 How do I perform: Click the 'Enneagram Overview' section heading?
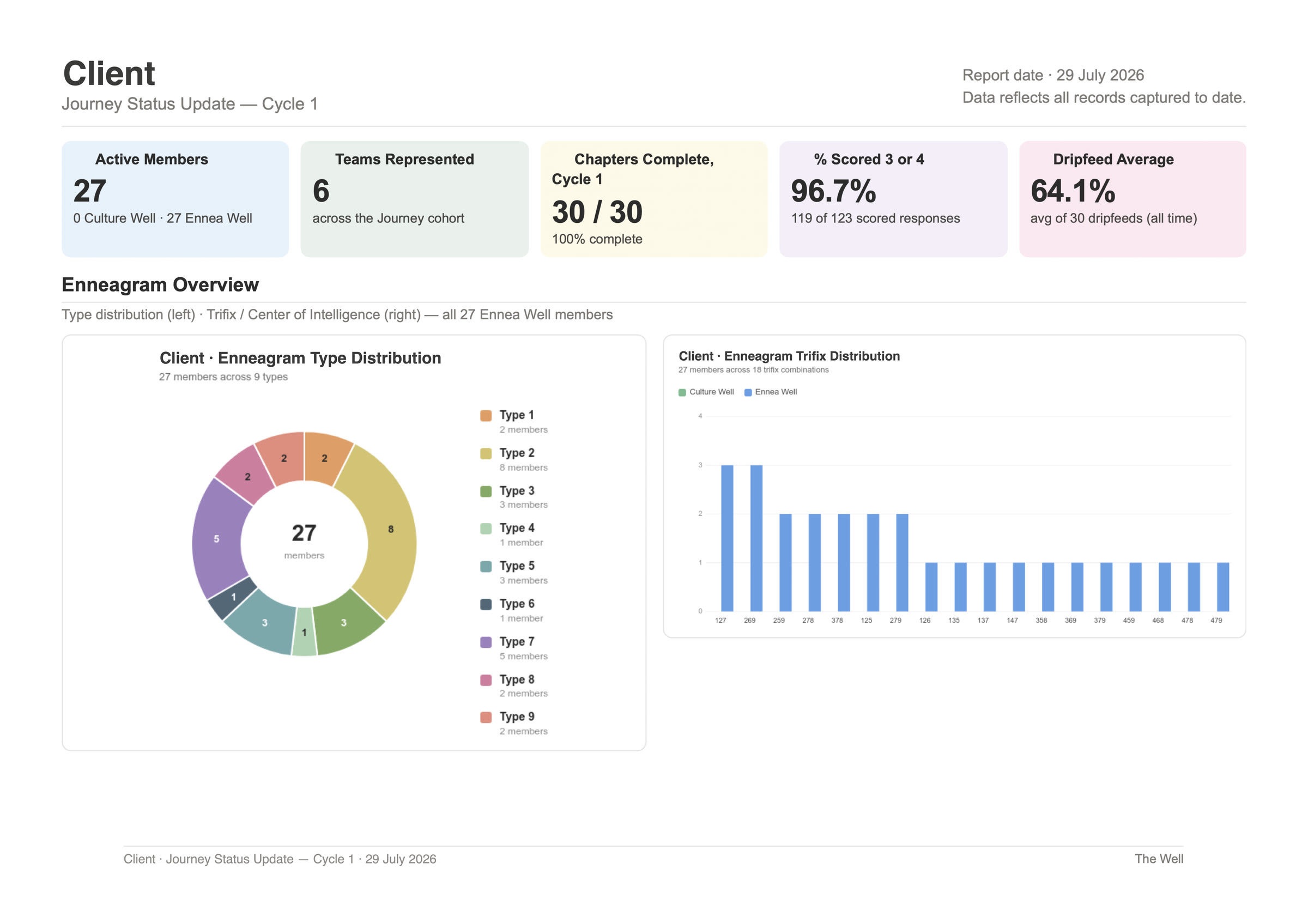[160, 284]
